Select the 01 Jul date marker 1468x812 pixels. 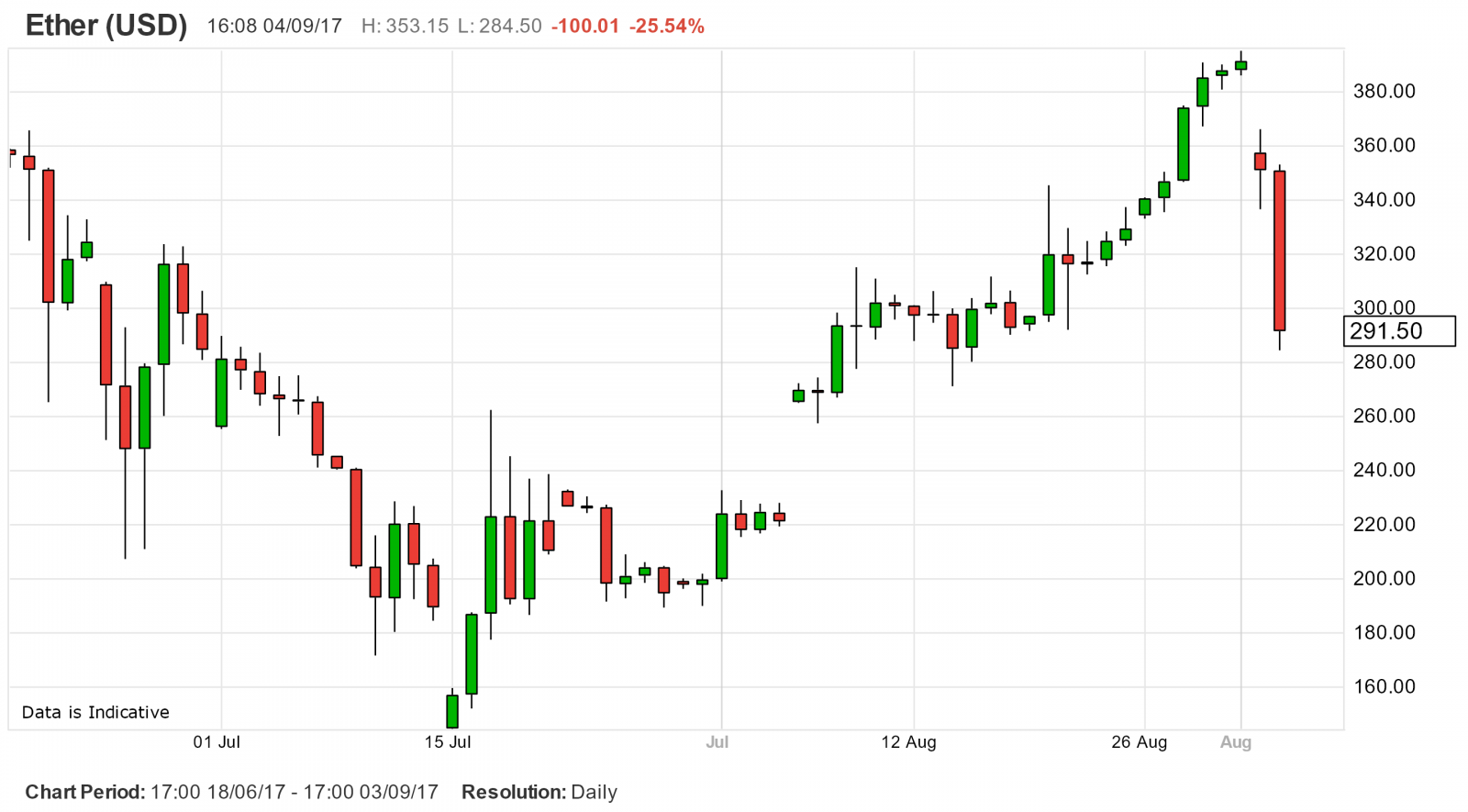(217, 742)
